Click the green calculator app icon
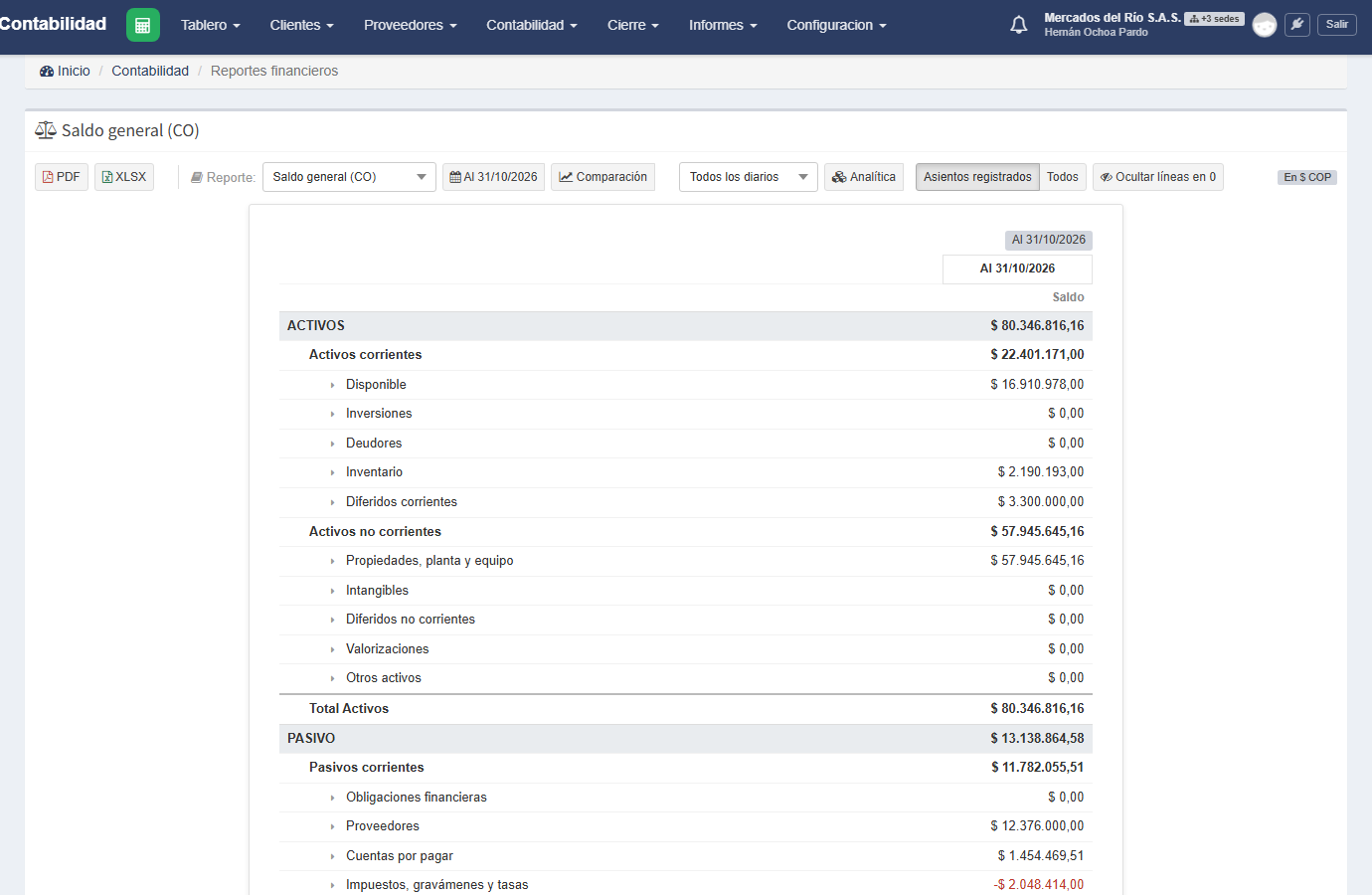1372x895 pixels. [143, 25]
